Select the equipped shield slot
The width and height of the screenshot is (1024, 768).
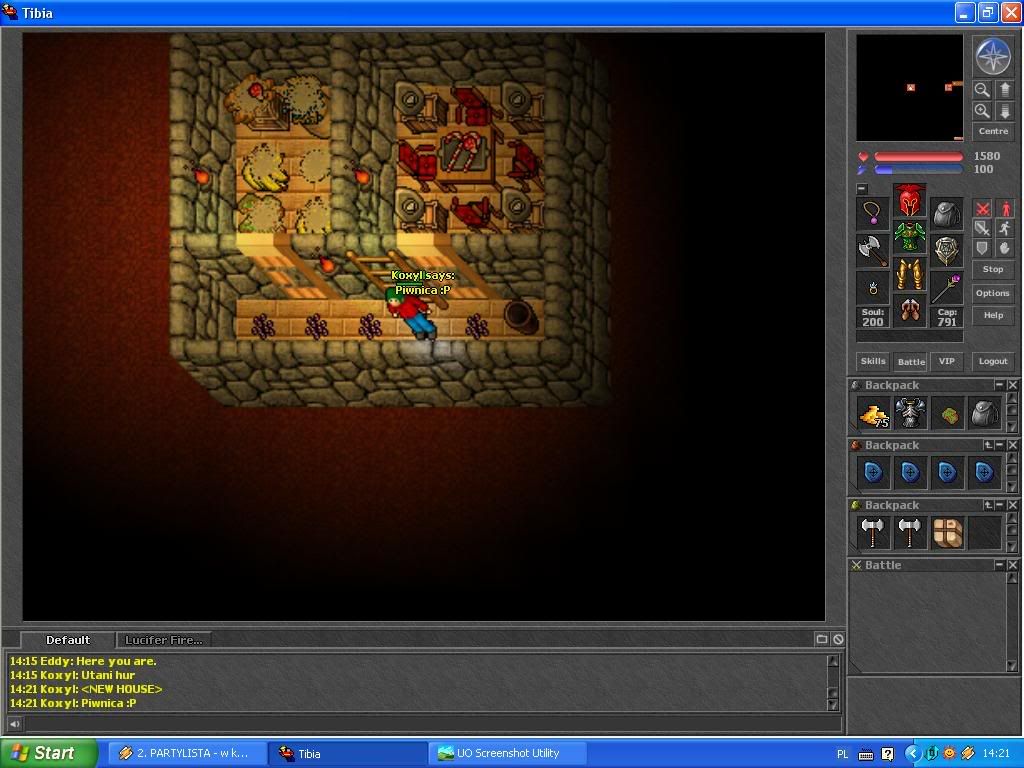tap(946, 250)
